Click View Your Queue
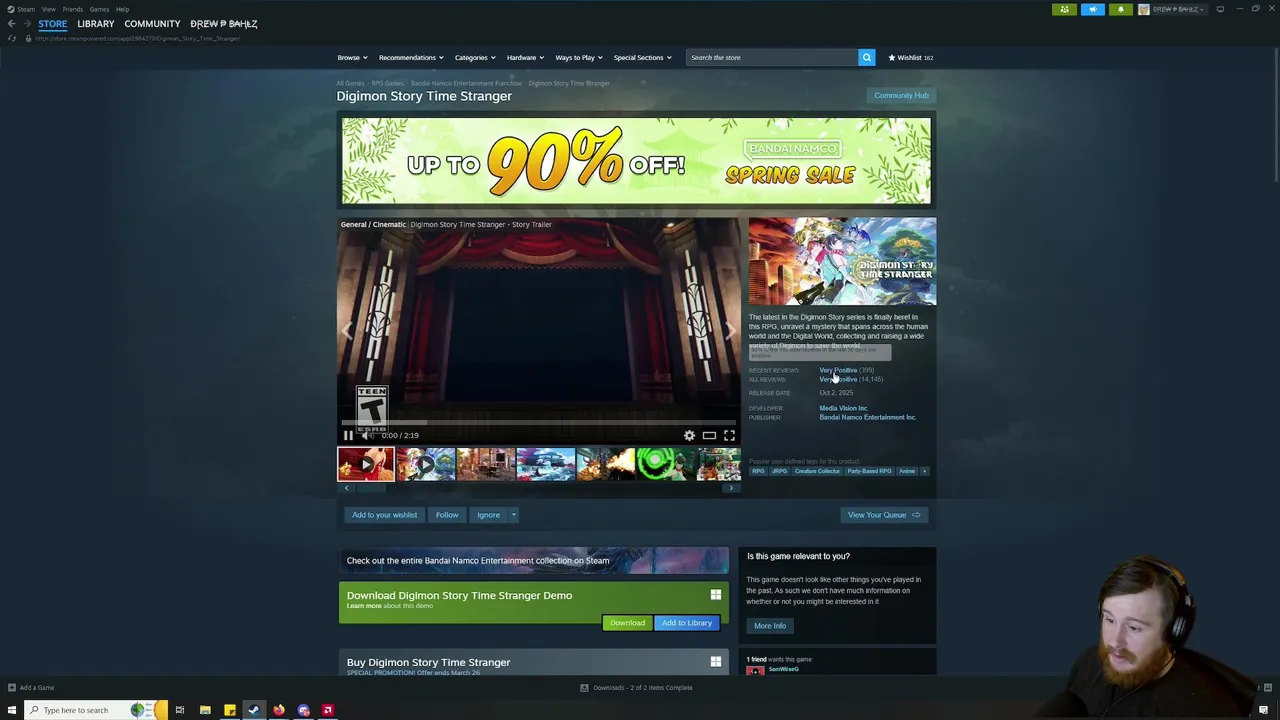This screenshot has width=1280, height=720. coord(884,515)
